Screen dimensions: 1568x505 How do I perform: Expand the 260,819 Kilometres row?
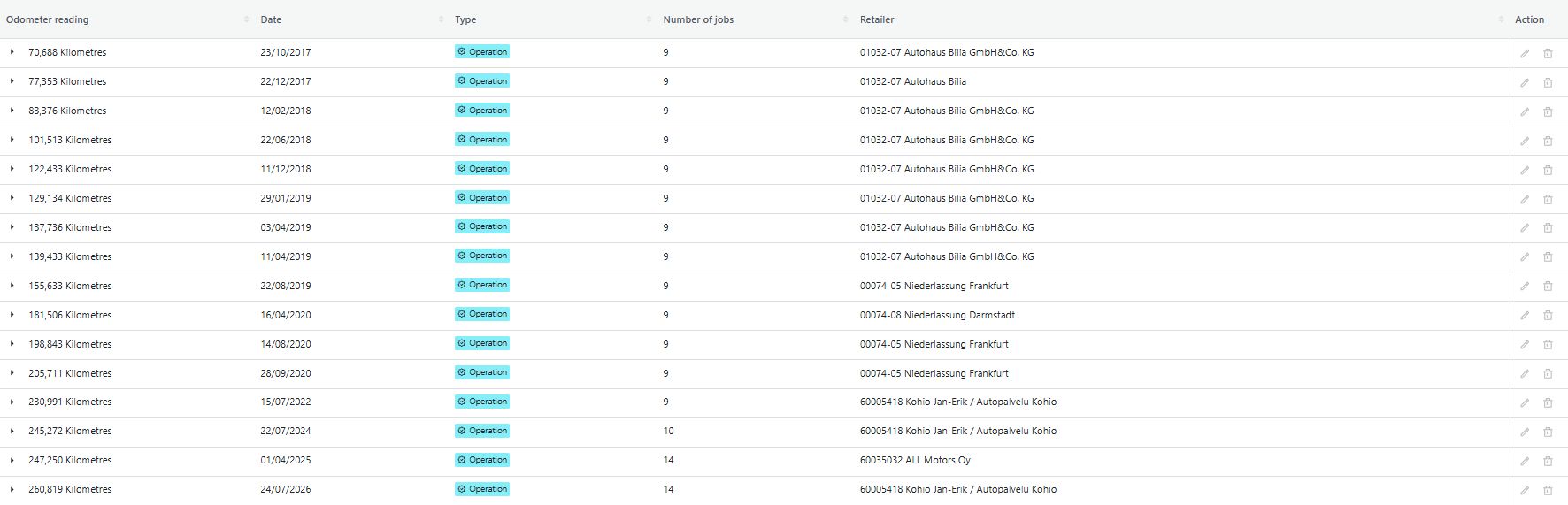(12, 489)
